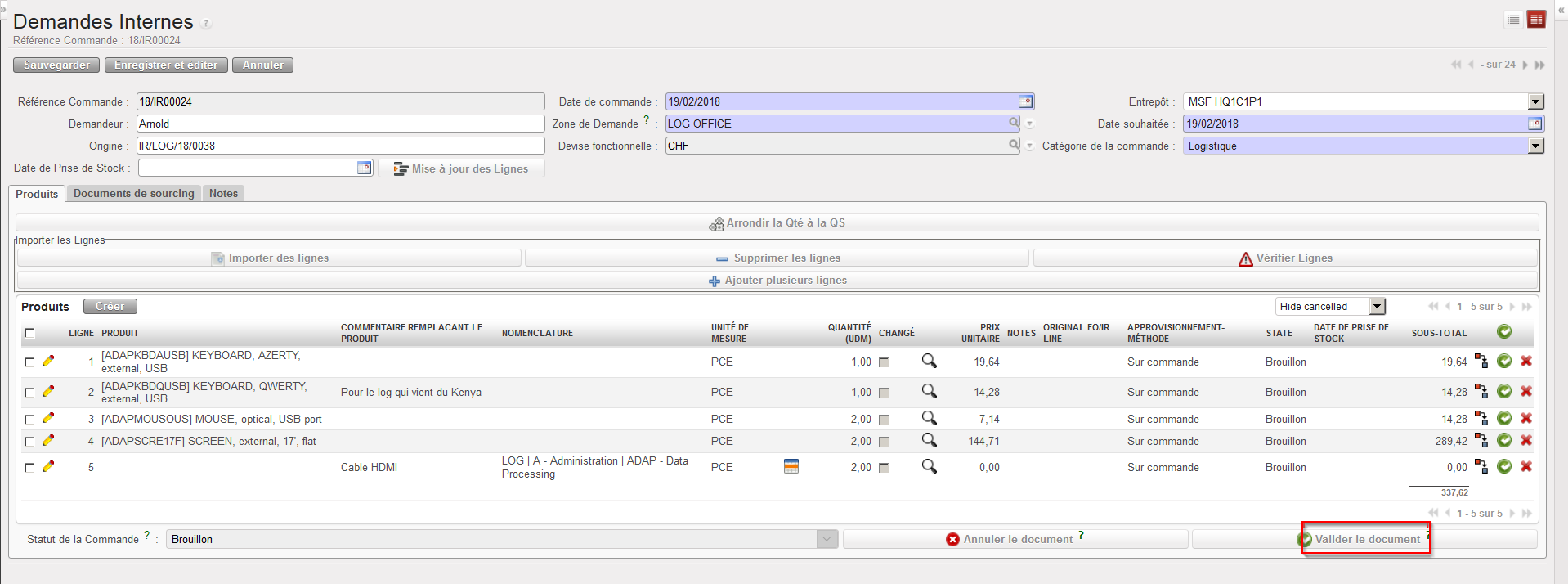Expand the Entrepôt dropdown
This screenshot has width=1568, height=584.
point(1535,101)
